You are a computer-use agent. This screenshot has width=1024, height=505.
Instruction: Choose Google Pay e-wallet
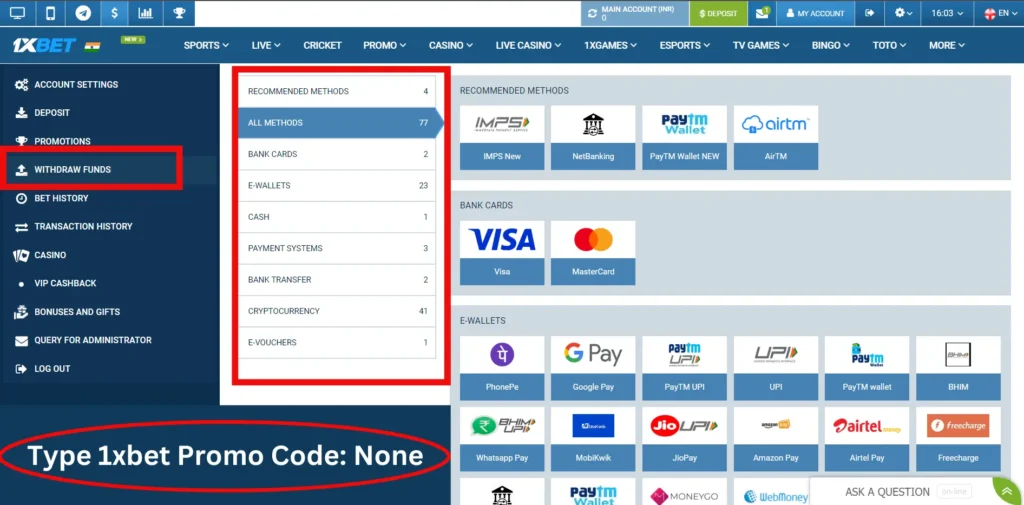[593, 368]
